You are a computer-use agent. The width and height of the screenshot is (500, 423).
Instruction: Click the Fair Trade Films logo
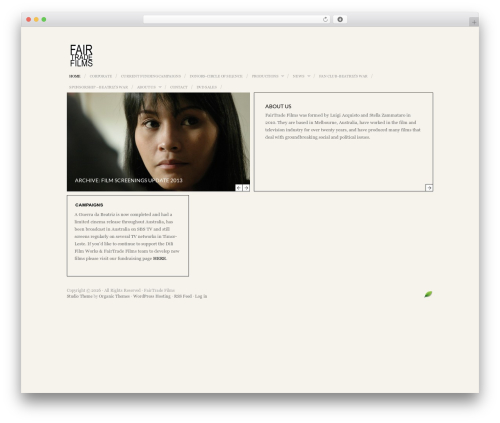pos(81,56)
